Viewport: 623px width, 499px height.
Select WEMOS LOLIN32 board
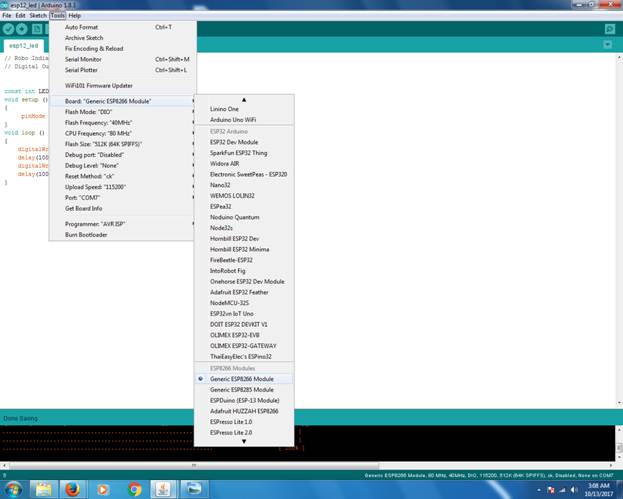tap(244, 195)
